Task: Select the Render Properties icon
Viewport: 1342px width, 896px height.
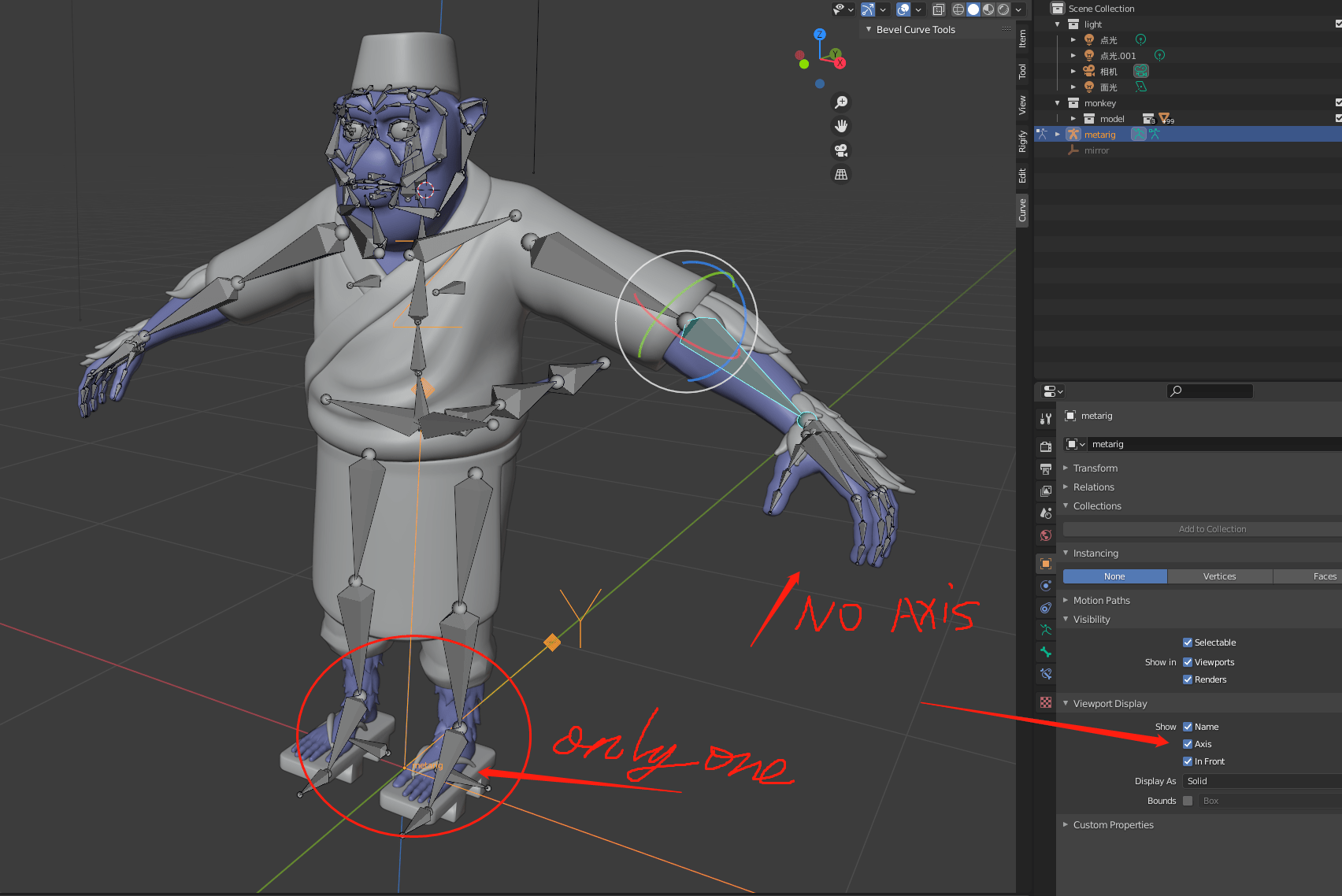Action: 1045,445
